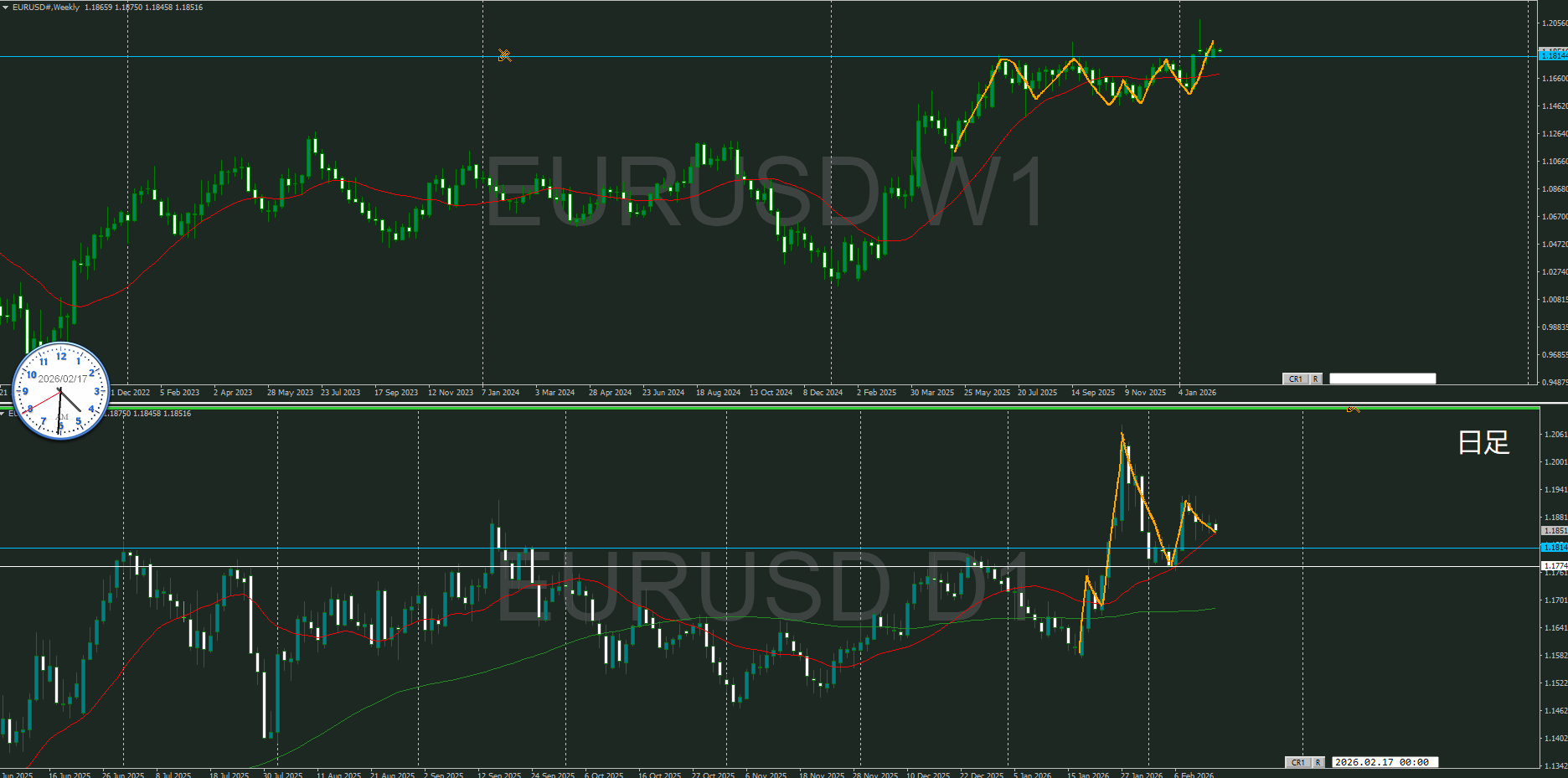1568x778 pixels.
Task: Click the 4 Jan 2026 label on weekly time axis
Action: coord(1197,393)
